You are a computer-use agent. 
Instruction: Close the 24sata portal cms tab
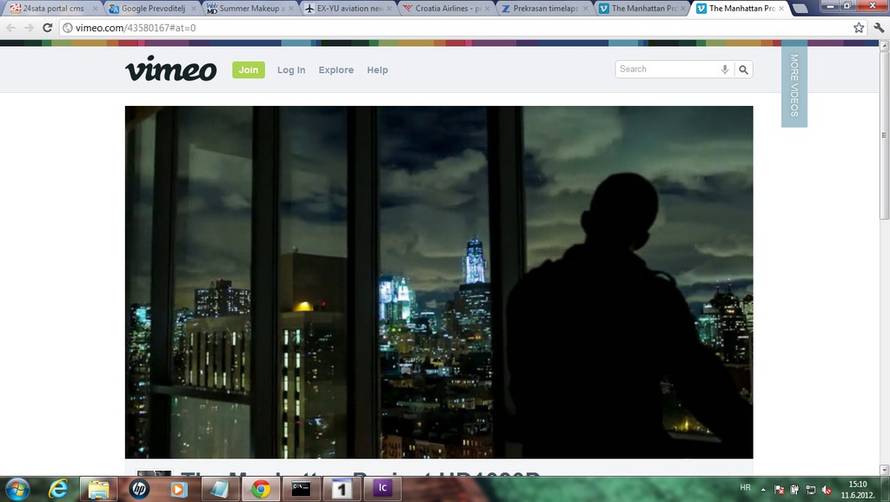point(94,9)
